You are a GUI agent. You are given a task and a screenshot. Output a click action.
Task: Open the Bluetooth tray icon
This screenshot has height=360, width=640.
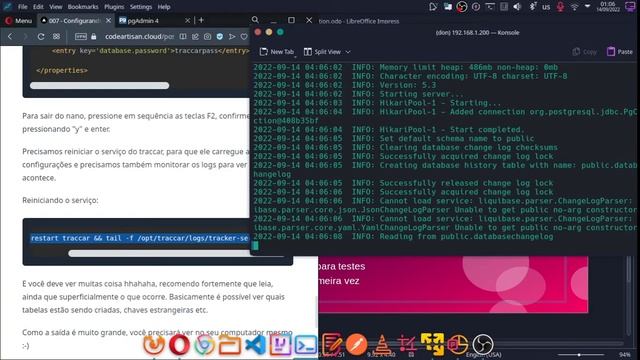click(x=533, y=7)
